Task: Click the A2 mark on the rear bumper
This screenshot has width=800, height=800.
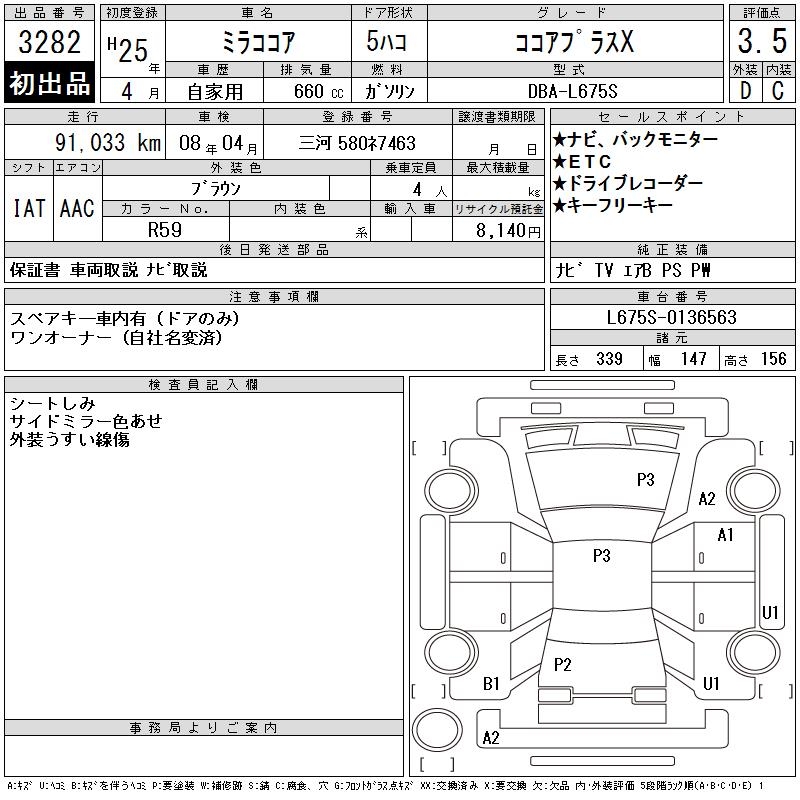Action: point(491,738)
